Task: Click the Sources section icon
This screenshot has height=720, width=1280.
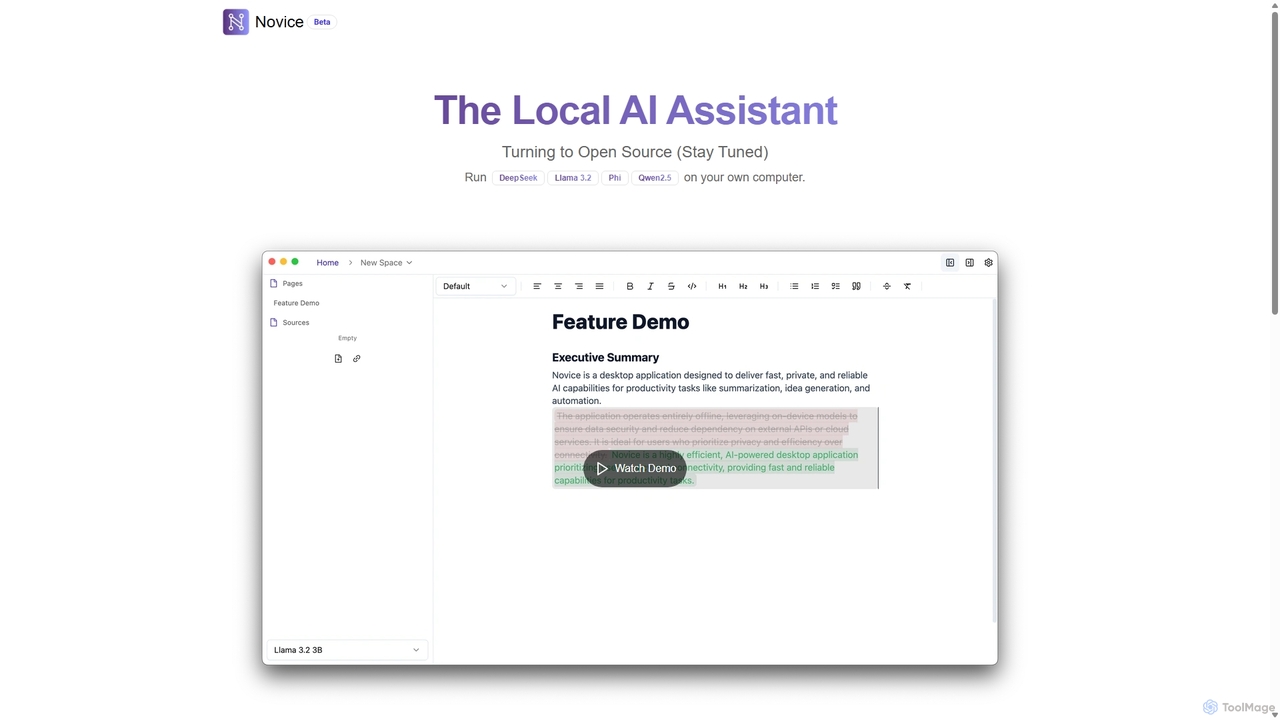Action: 273,322
